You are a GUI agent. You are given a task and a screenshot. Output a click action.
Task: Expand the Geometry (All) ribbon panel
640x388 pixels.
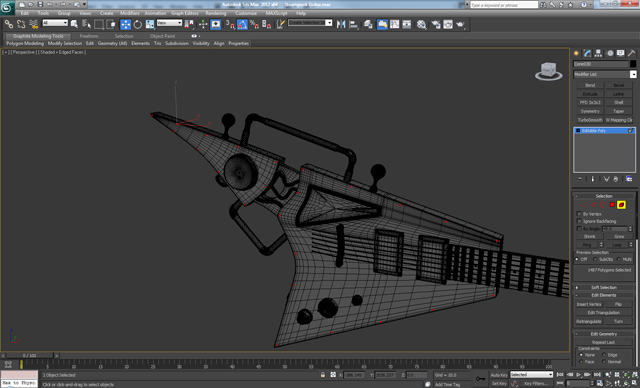(112, 43)
